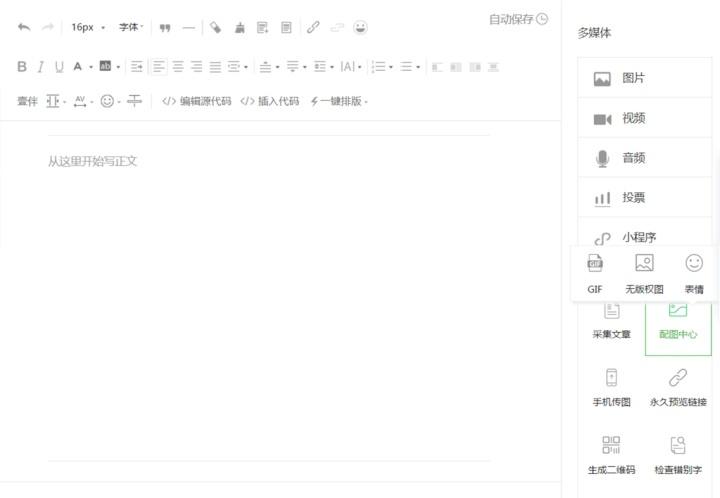Choose 无版权图 copyright-free images

click(644, 274)
